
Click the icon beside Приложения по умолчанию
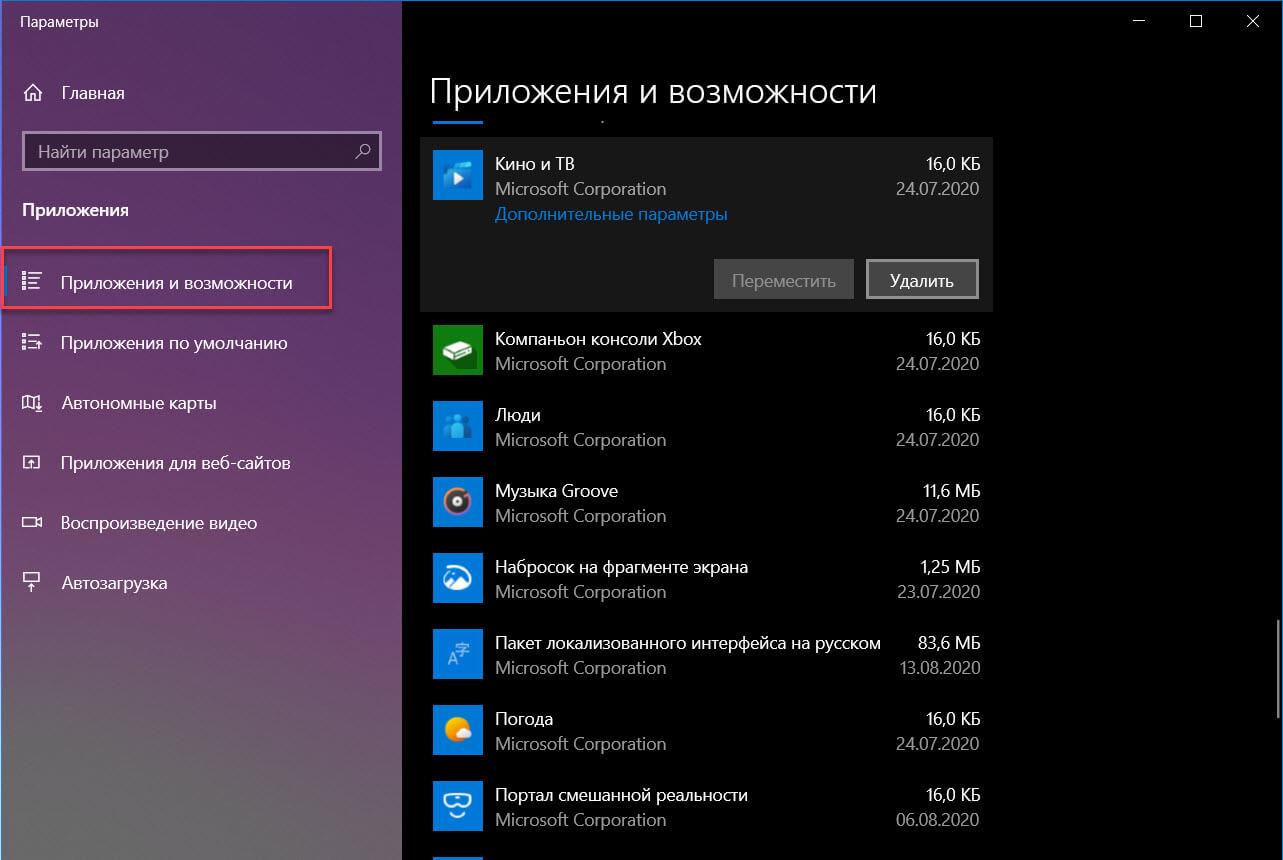tap(31, 342)
